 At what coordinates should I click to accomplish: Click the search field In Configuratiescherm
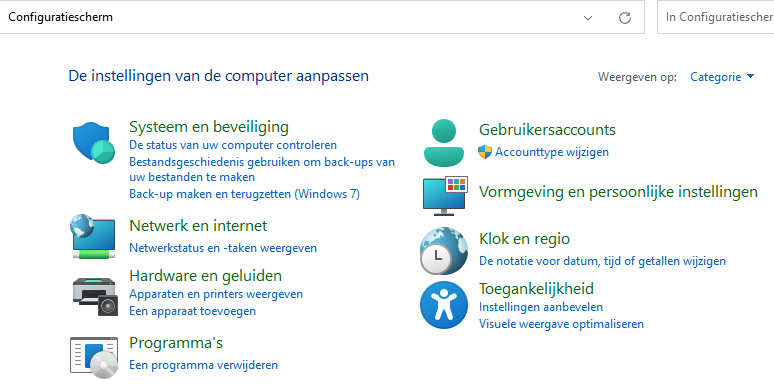click(x=716, y=17)
